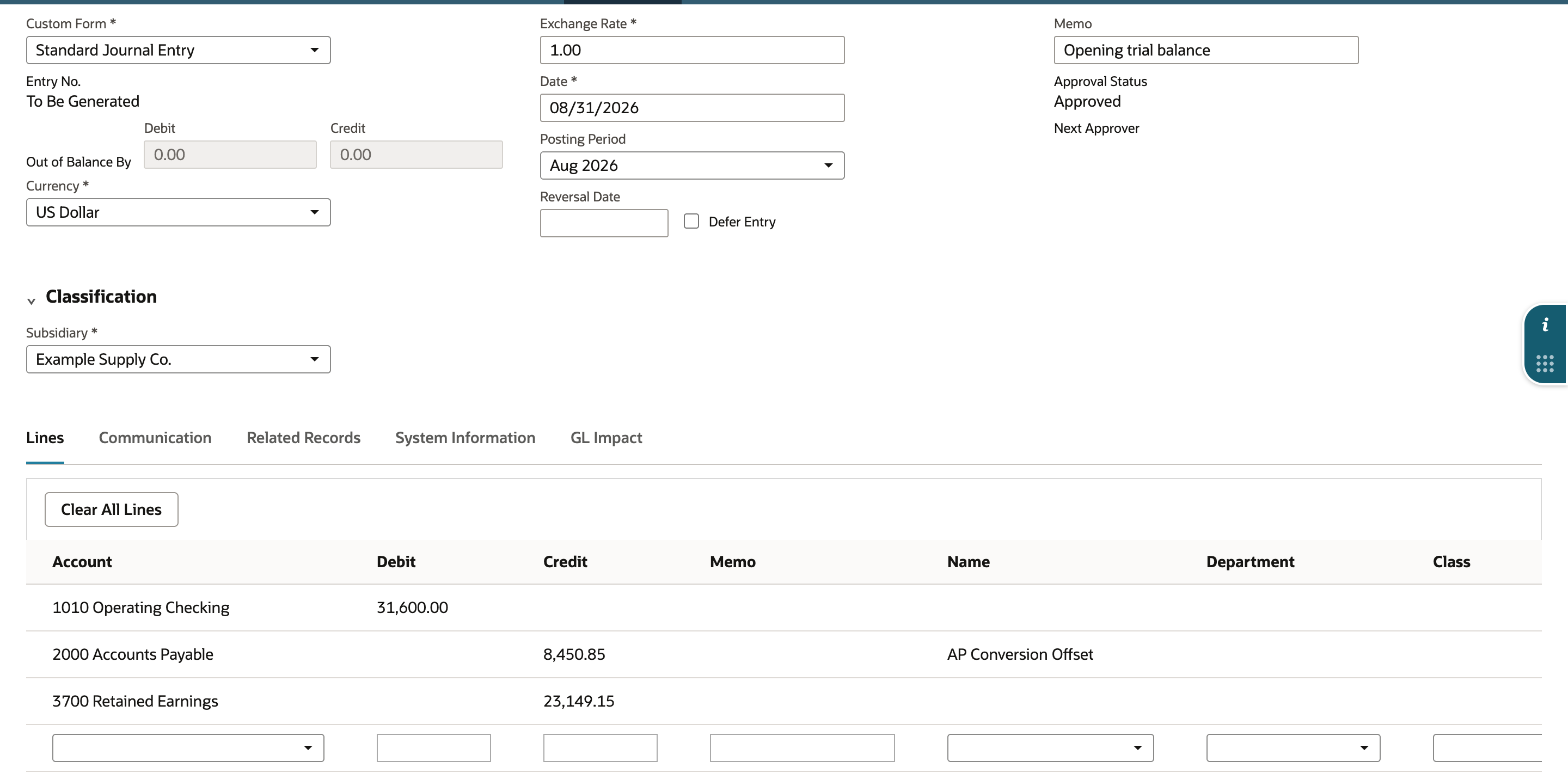This screenshot has height=773, width=1568.
Task: Switch to the Lines tab
Action: click(45, 438)
